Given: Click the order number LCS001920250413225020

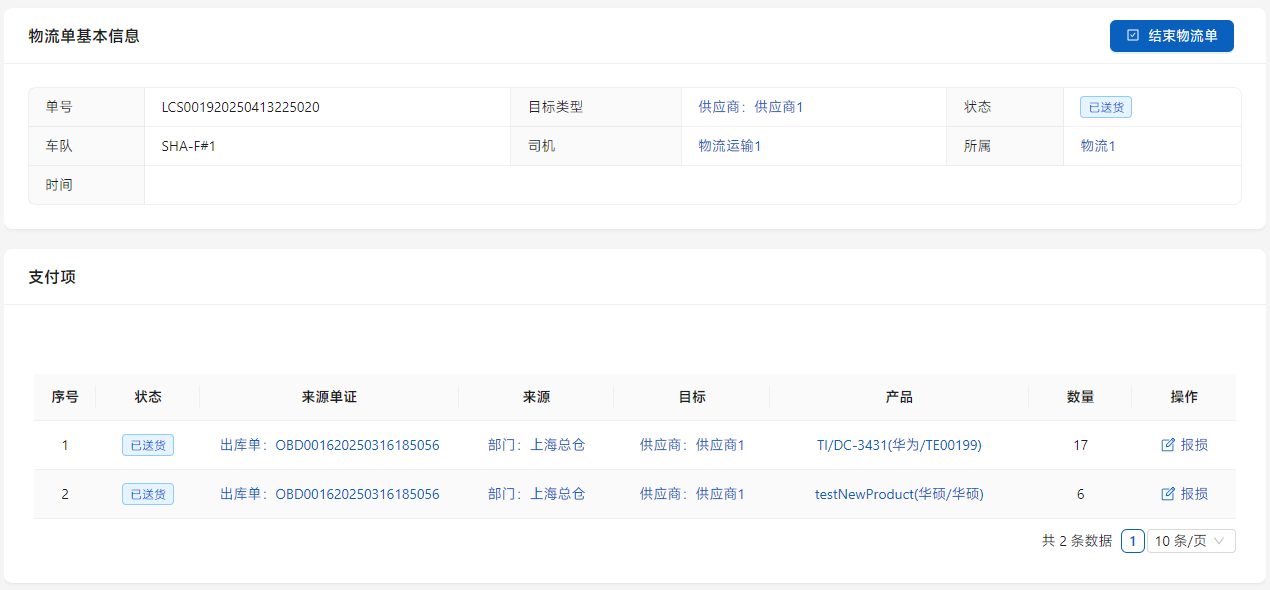Looking at the screenshot, I should coord(240,107).
